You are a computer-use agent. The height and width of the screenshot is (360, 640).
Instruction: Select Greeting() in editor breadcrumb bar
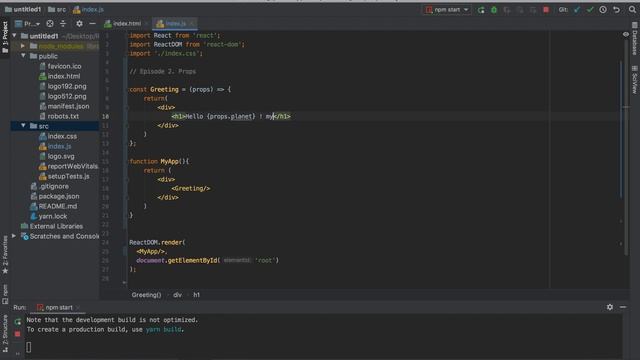(146, 295)
